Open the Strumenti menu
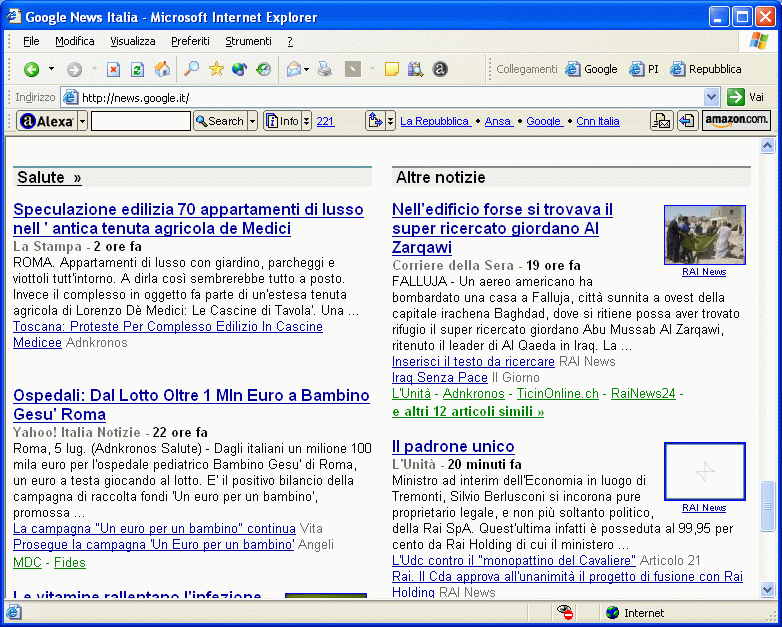 [248, 41]
